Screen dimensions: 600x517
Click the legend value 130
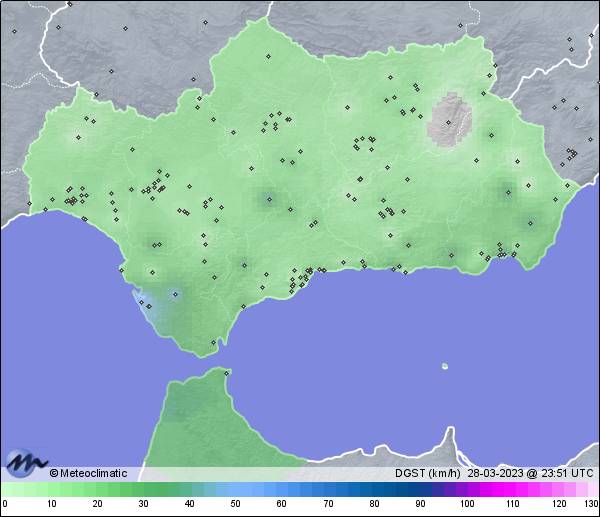(592, 504)
